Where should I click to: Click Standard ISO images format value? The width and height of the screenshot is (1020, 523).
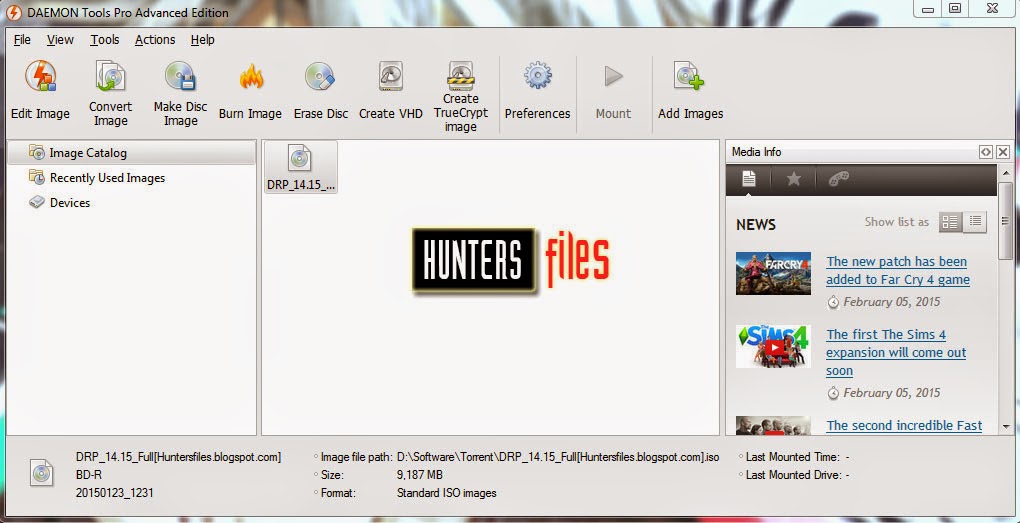point(446,493)
